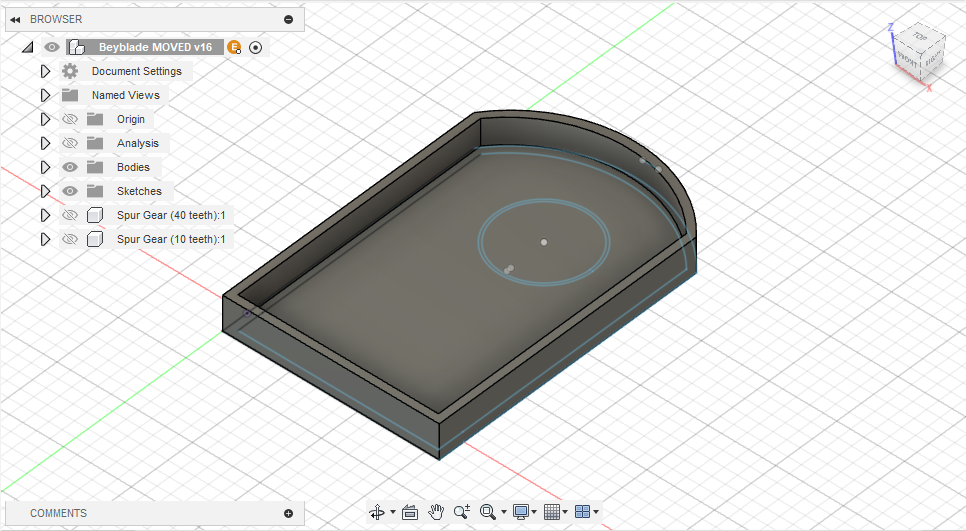Click the ViewCube TOP face
This screenshot has height=531, width=966.
(920, 37)
